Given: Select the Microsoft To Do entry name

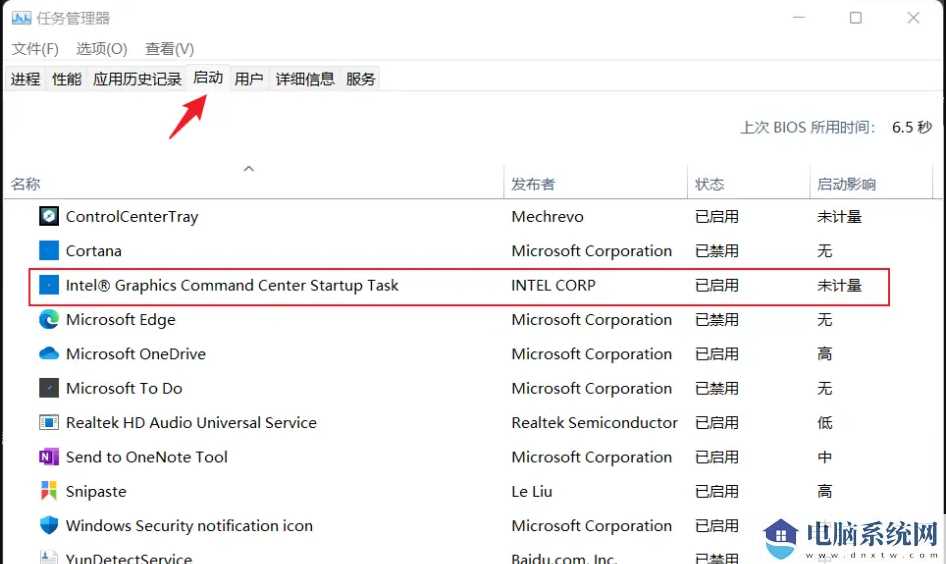Looking at the screenshot, I should tap(124, 388).
